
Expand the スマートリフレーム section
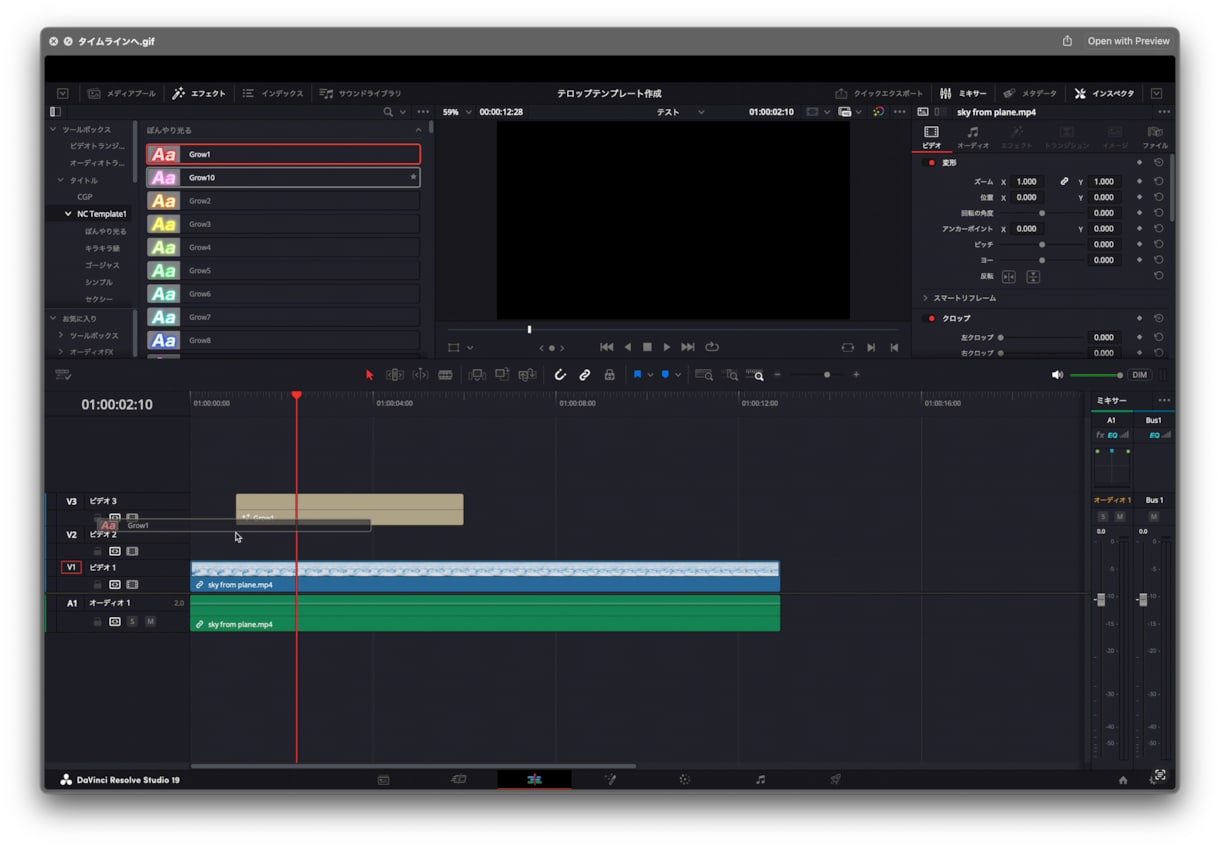pyautogui.click(x=925, y=298)
